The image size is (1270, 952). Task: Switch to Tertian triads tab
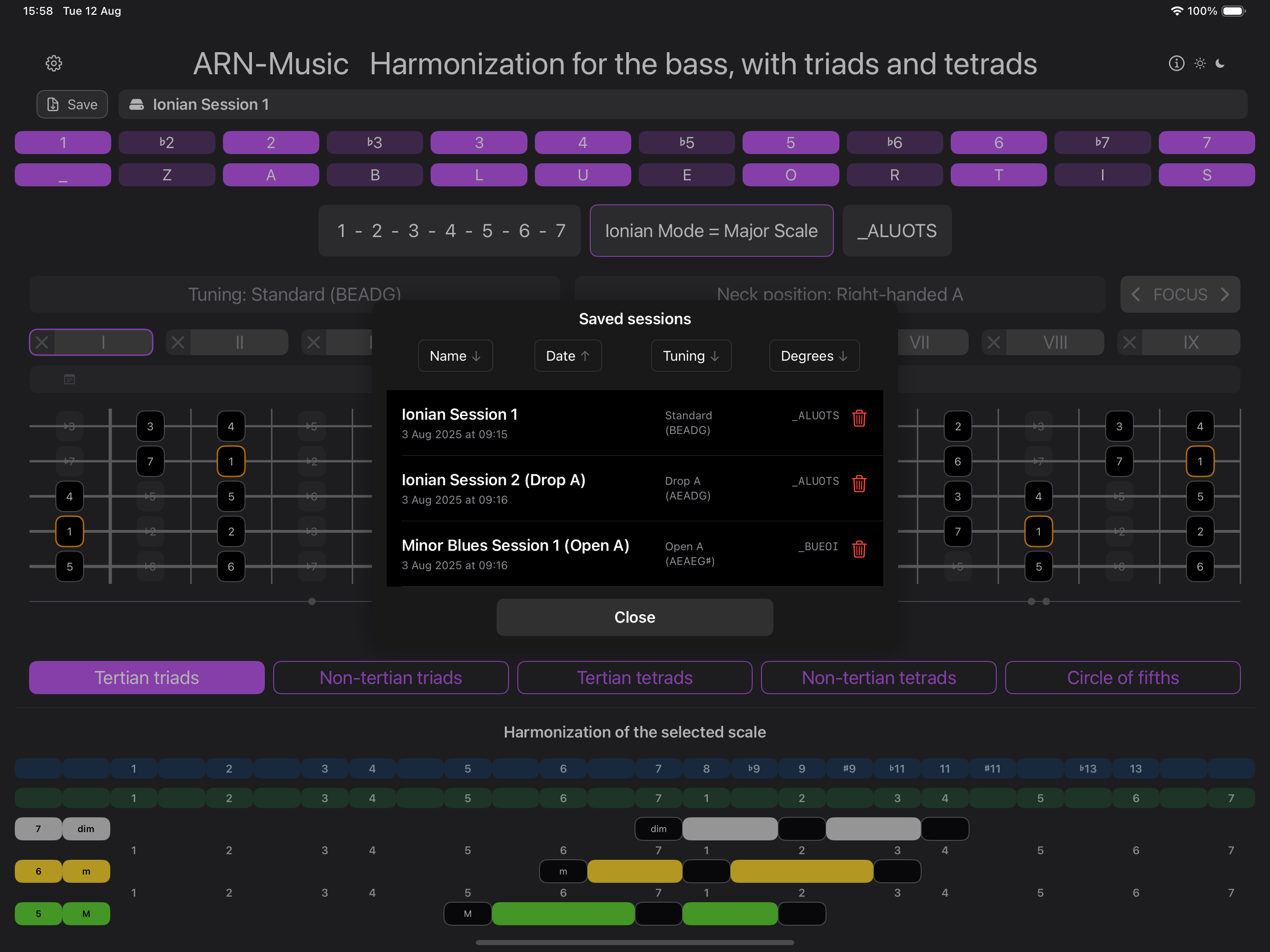pos(147,678)
